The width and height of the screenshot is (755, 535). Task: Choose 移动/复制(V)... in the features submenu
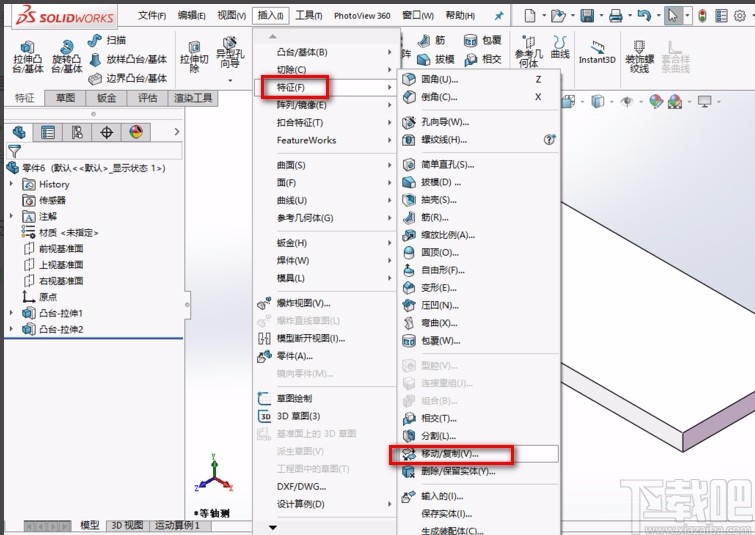(x=479, y=454)
